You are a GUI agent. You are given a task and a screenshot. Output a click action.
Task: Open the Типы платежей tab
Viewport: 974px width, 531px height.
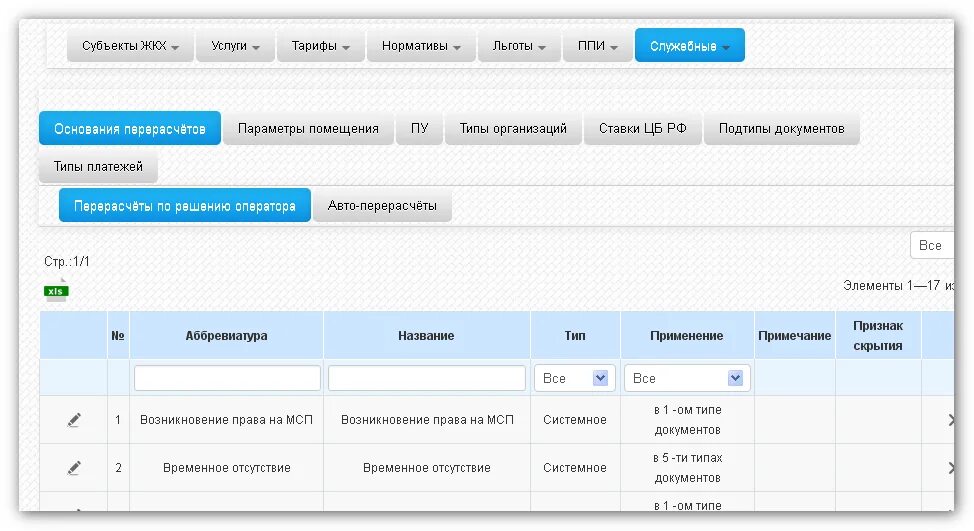(x=98, y=166)
